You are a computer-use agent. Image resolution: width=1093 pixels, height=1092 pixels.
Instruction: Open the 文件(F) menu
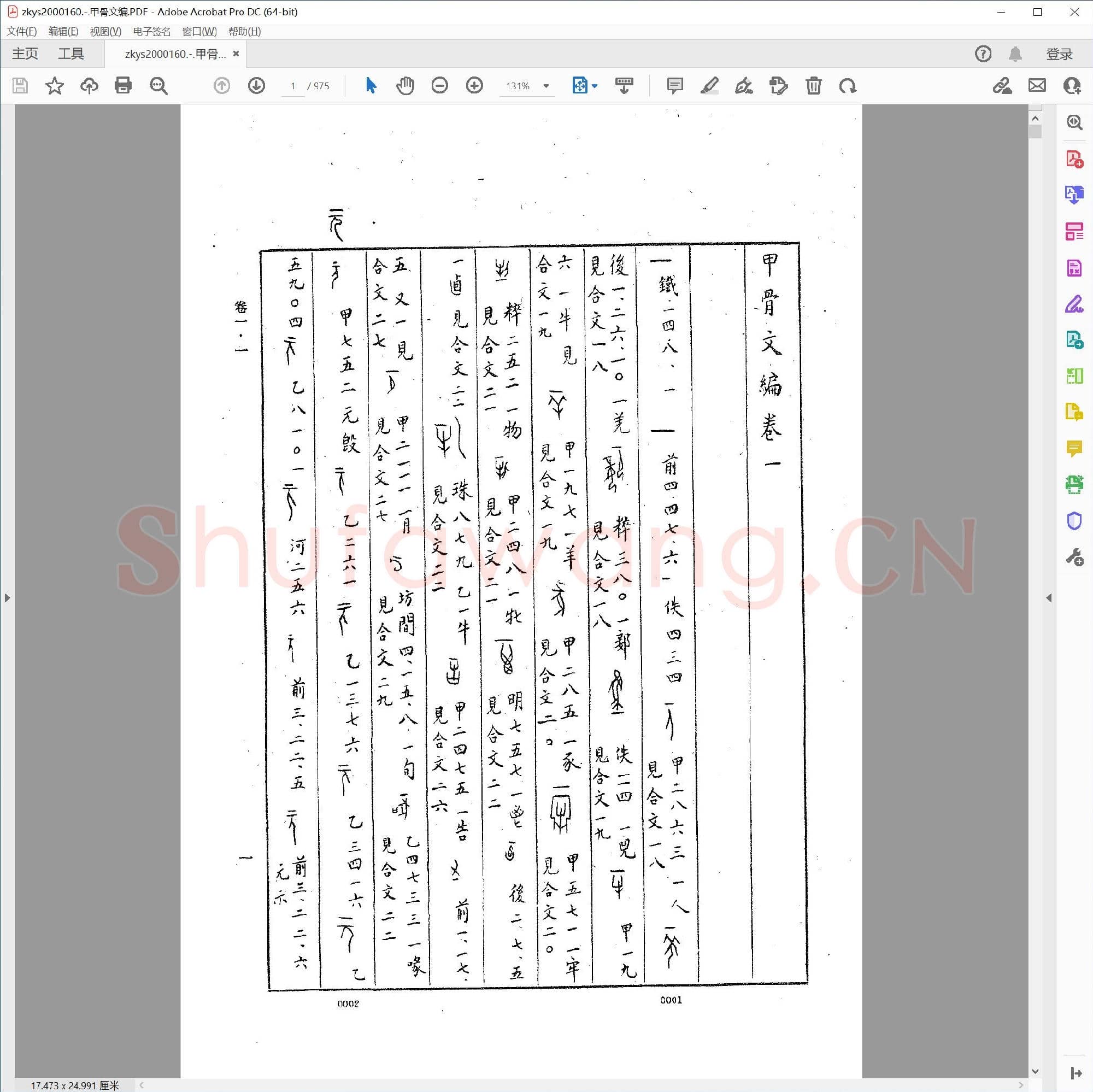(21, 31)
